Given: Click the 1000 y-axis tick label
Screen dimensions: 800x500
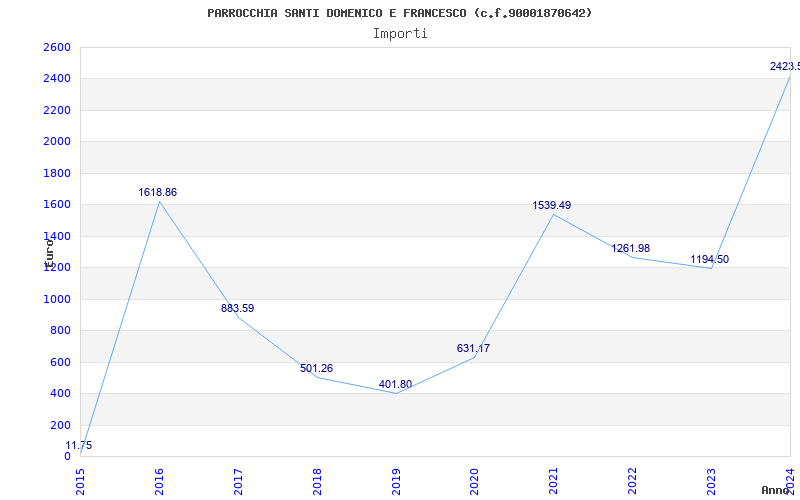Looking at the screenshot, I should point(57,299).
